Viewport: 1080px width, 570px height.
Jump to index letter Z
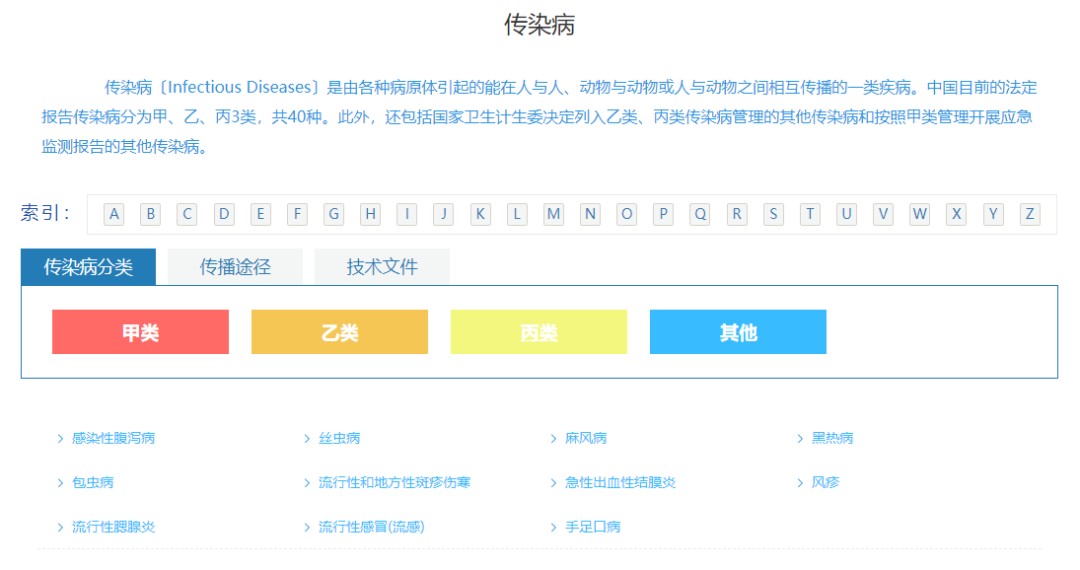coord(1030,214)
